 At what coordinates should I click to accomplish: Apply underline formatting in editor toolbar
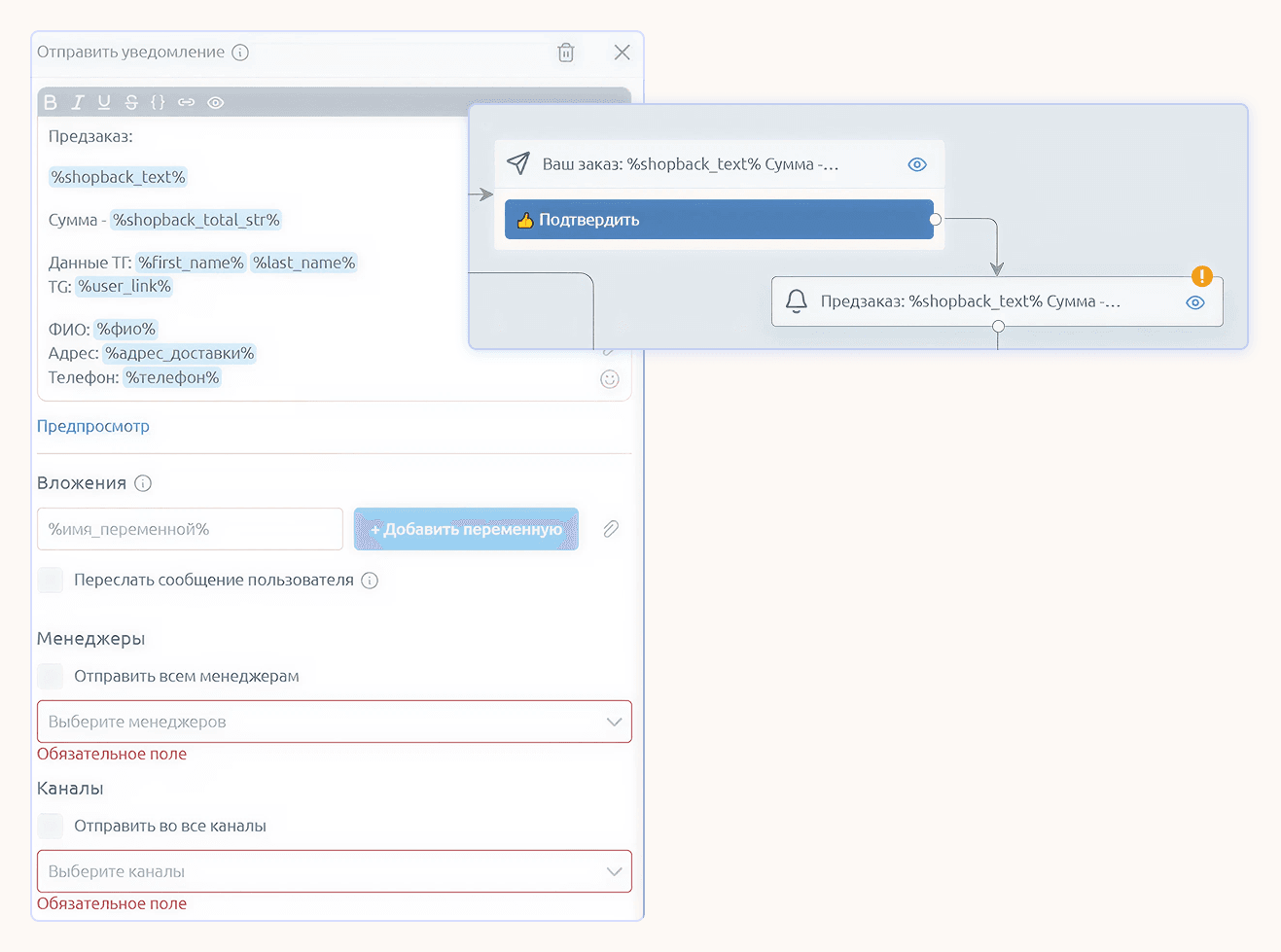click(104, 102)
